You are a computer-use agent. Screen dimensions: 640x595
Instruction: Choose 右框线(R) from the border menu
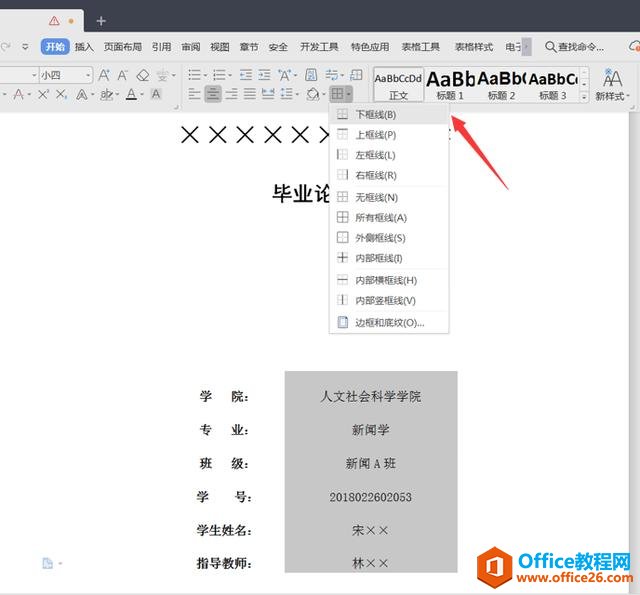pos(389,175)
